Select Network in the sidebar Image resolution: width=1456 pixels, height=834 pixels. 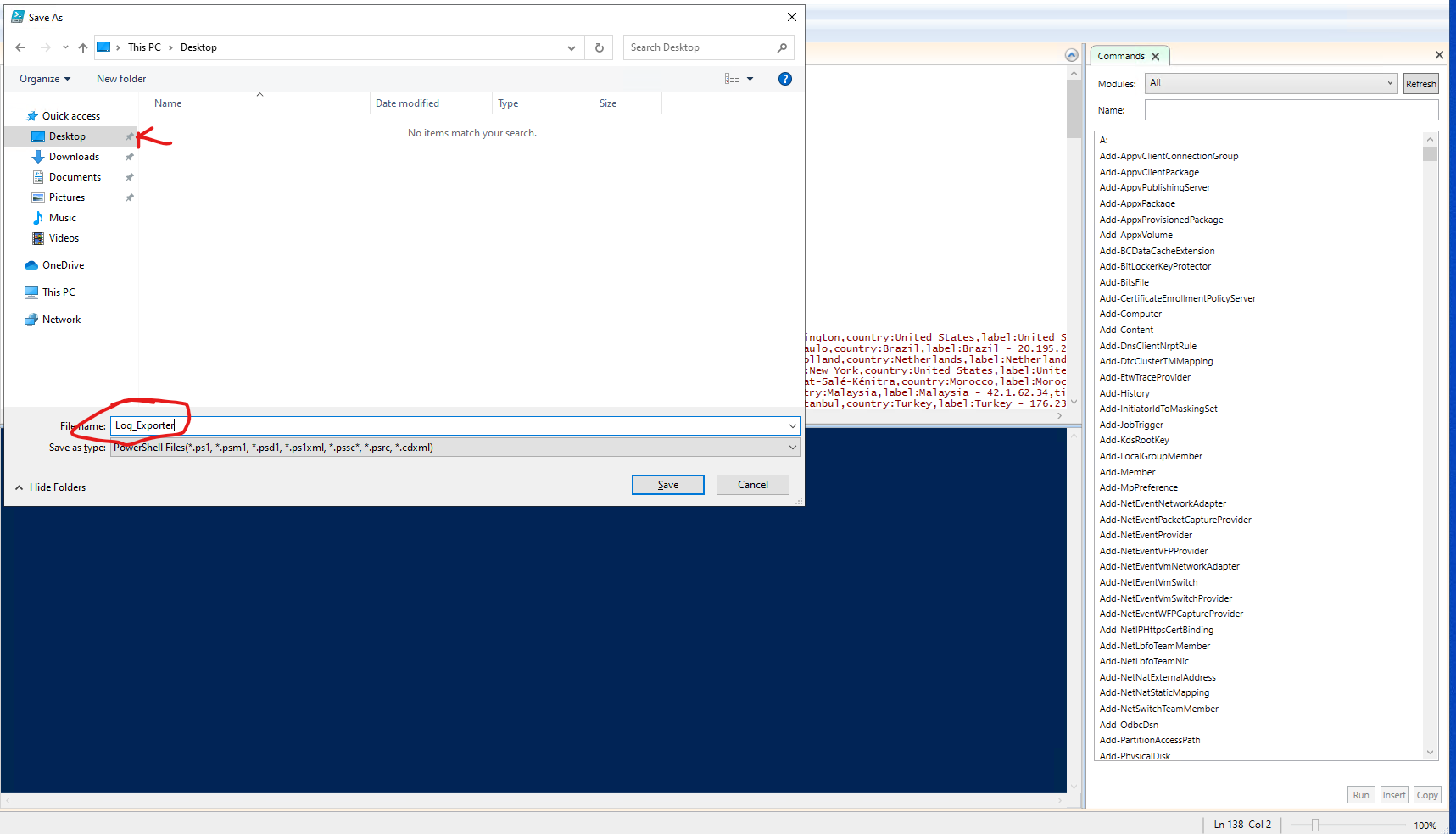click(61, 319)
